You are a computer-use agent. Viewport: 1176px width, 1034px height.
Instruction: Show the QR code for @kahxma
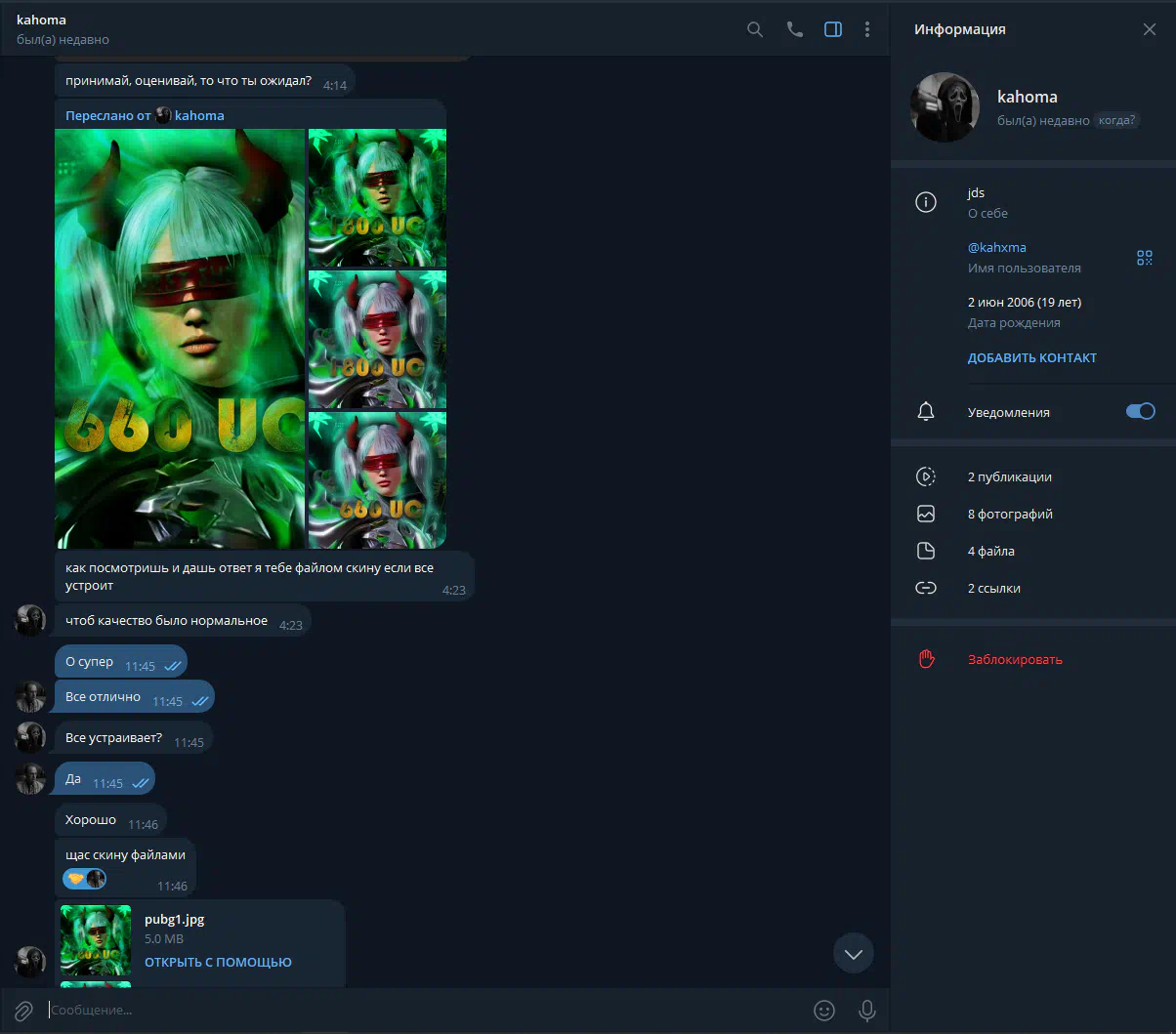[x=1145, y=258]
